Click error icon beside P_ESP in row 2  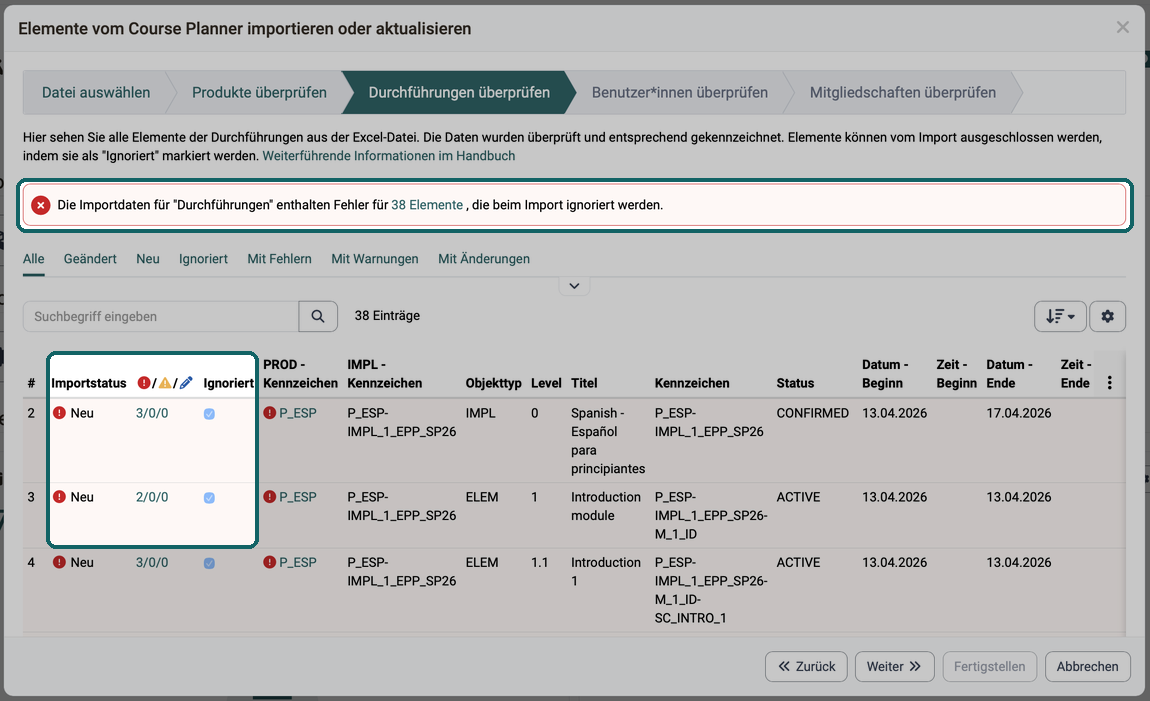pyautogui.click(x=269, y=413)
